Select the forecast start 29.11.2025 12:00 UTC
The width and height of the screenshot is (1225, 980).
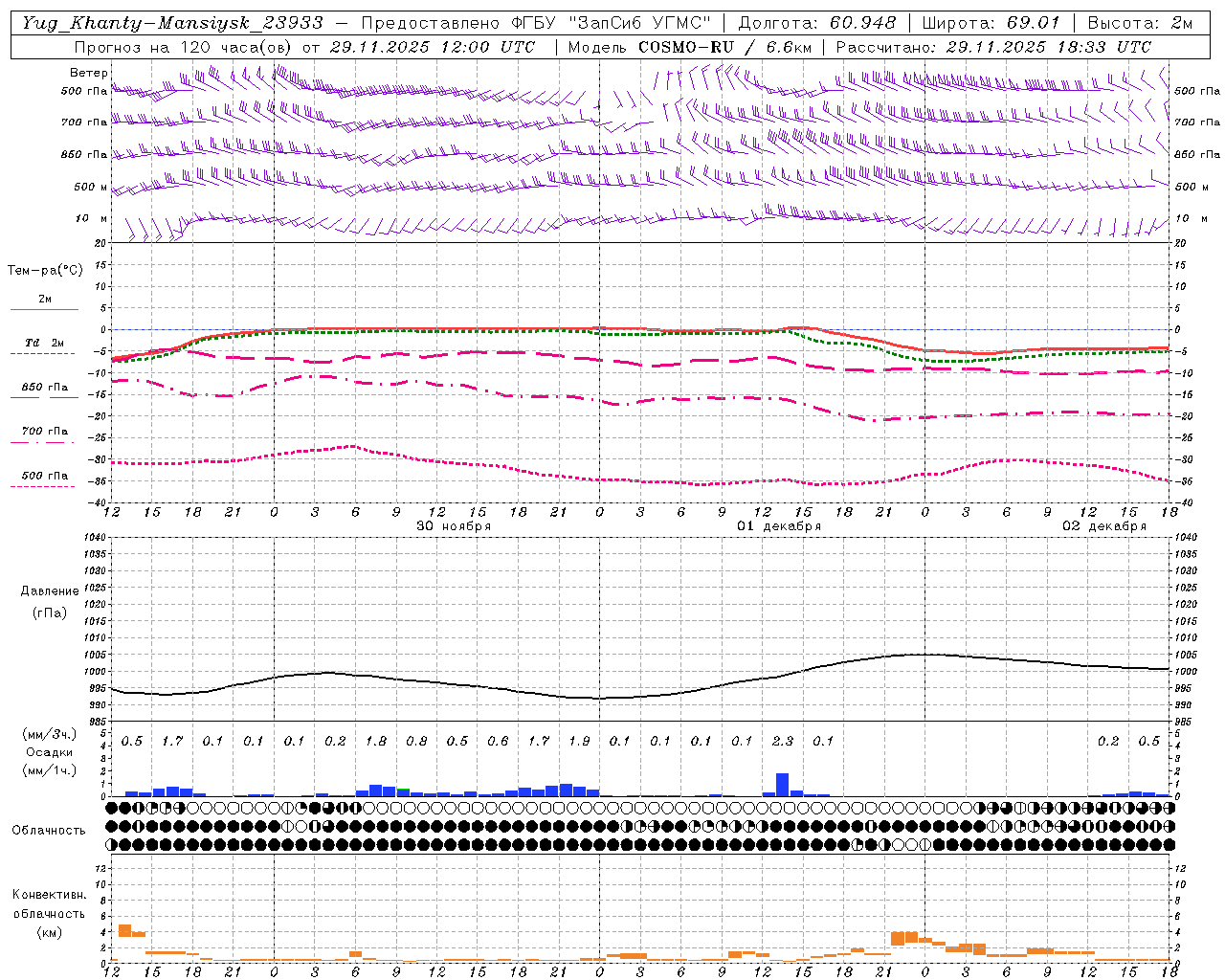tap(432, 47)
